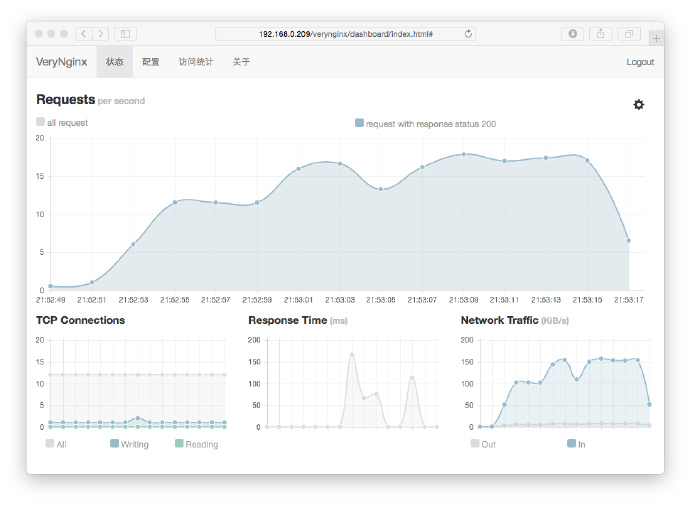The width and height of the screenshot is (690, 505).
Task: Click the Requests per second heading
Action: click(91, 100)
